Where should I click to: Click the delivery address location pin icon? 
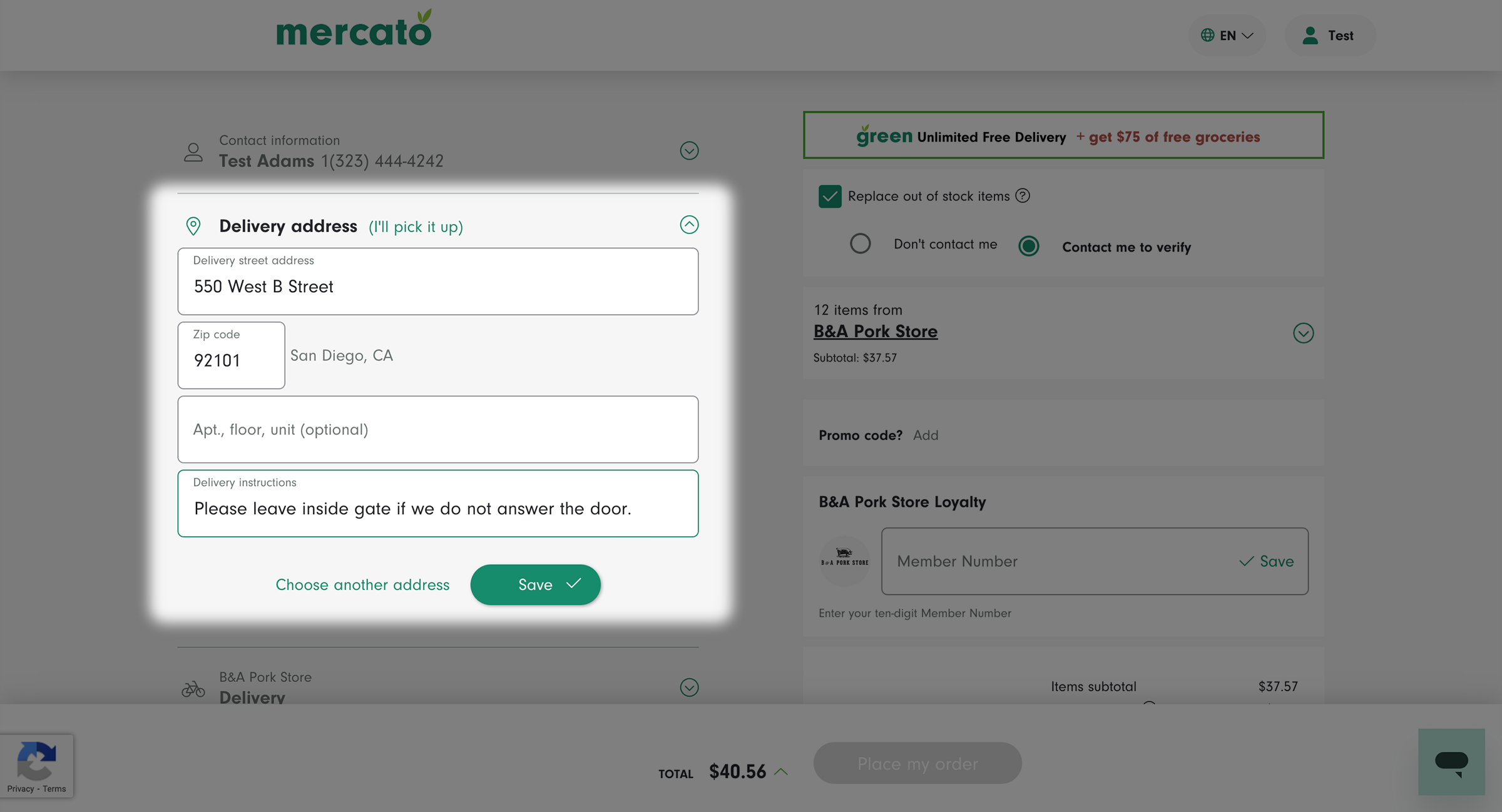(x=193, y=226)
